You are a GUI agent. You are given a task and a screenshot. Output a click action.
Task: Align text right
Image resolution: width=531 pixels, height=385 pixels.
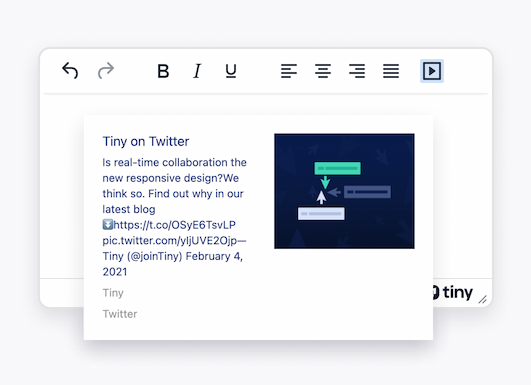pos(357,71)
